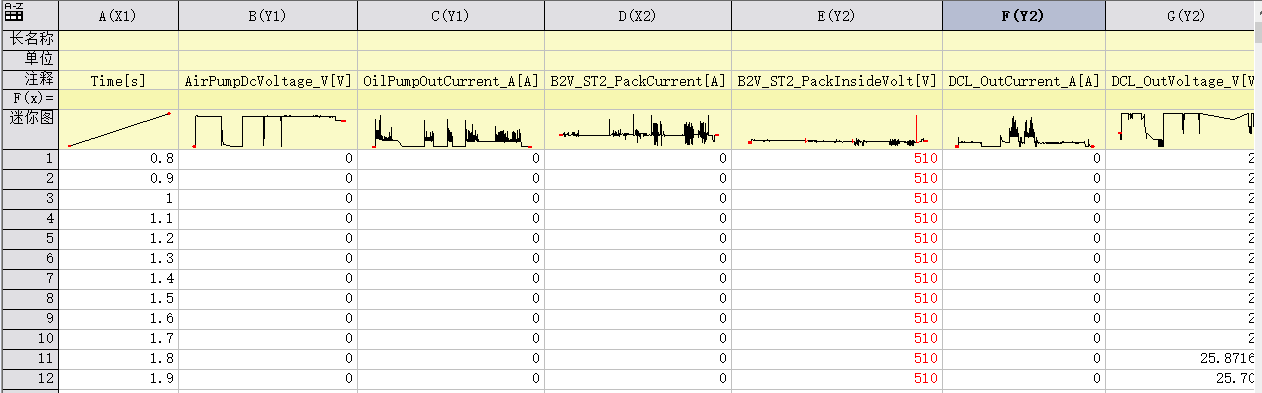
Task: Click the time cell with value 0.9
Action: coord(118,179)
